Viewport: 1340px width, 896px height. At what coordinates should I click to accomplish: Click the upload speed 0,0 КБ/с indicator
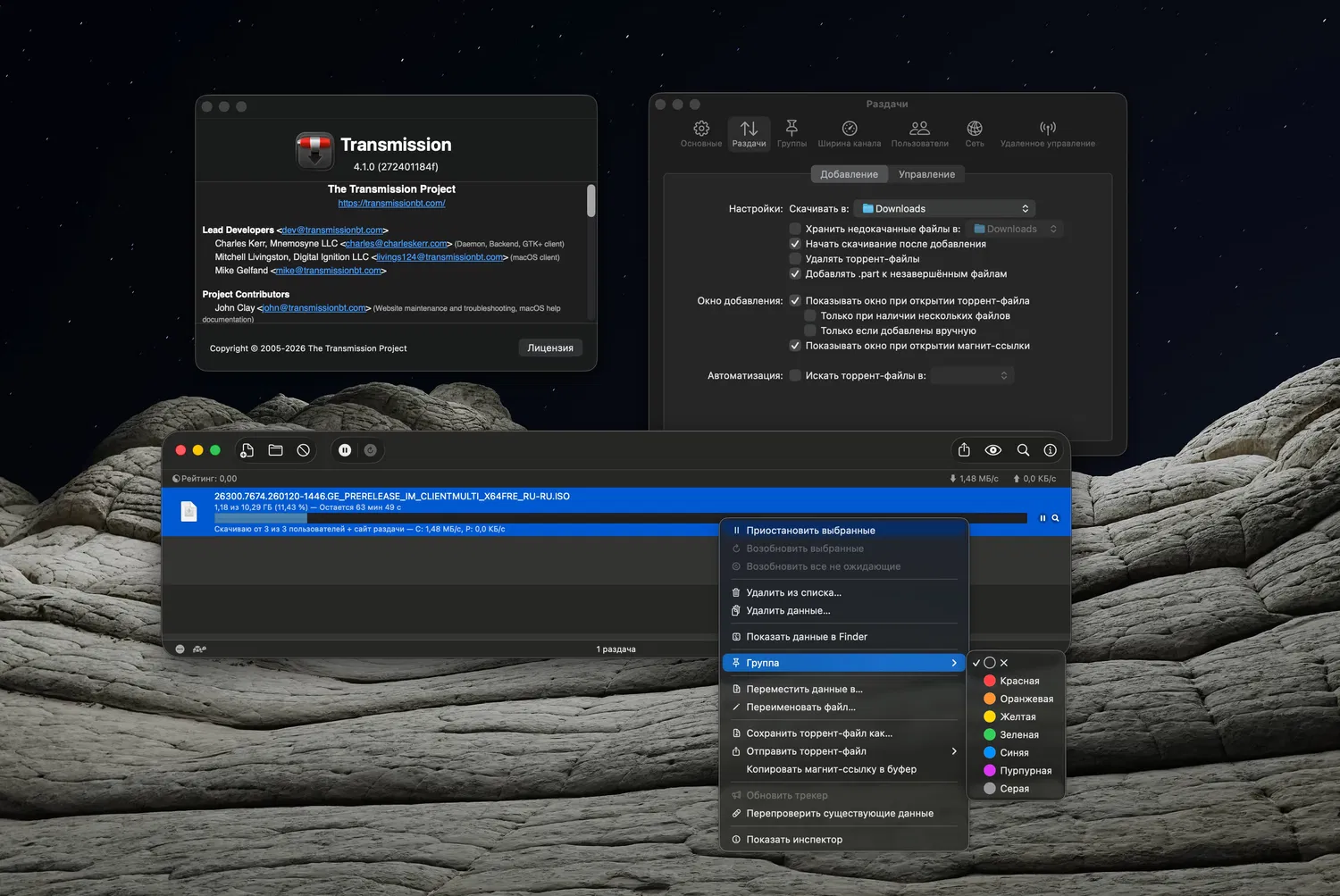1034,479
